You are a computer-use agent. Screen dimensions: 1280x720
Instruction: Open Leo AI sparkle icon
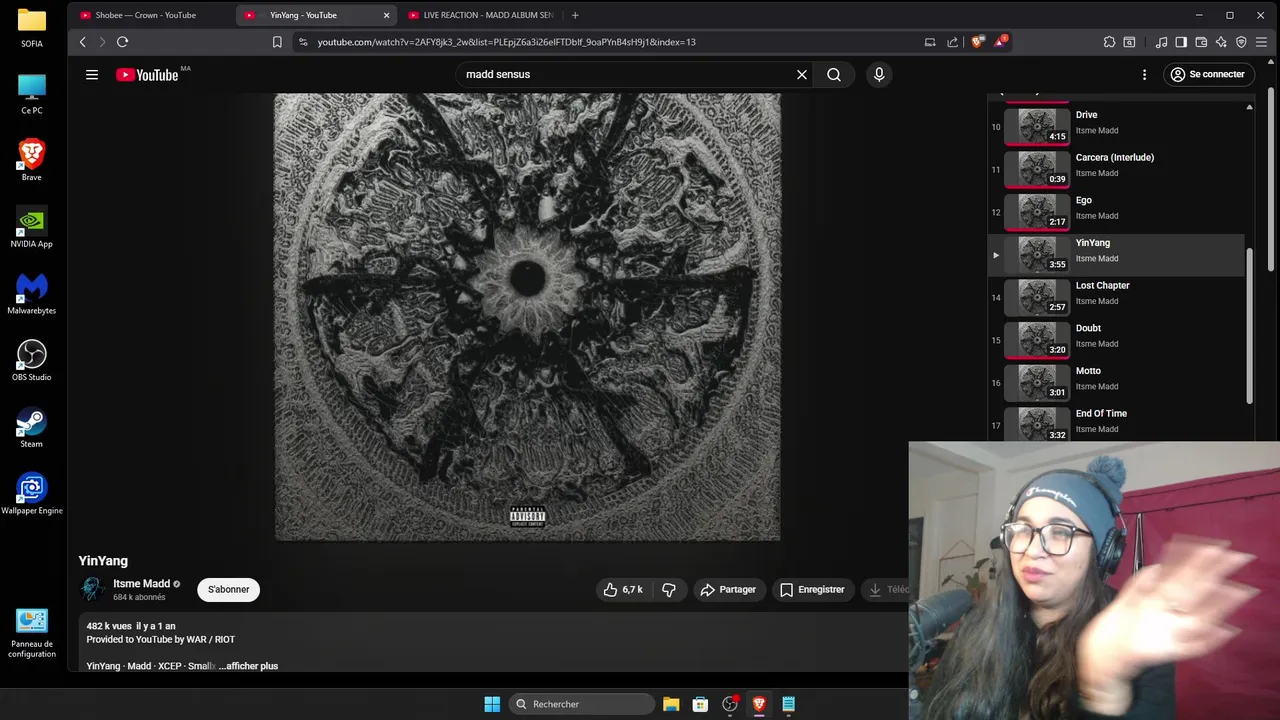[x=1221, y=42]
